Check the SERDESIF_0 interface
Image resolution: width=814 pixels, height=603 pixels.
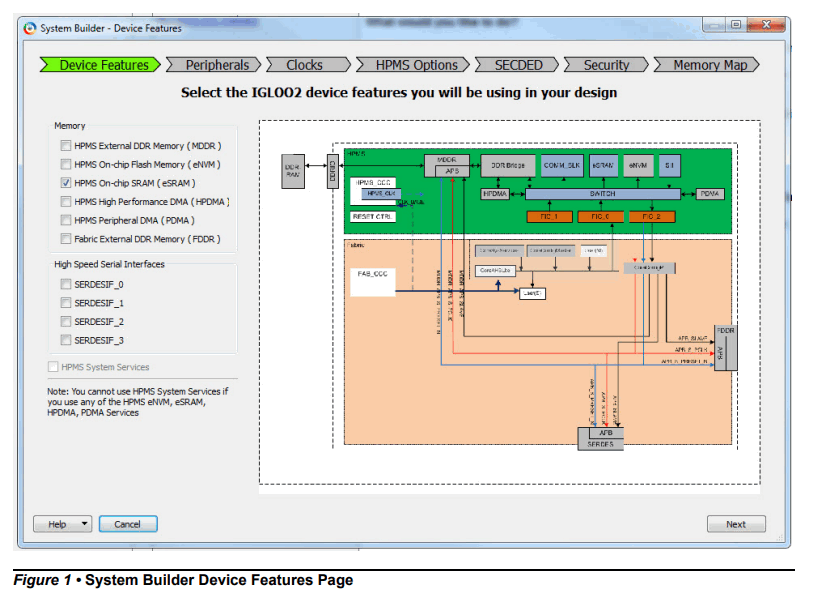click(66, 284)
